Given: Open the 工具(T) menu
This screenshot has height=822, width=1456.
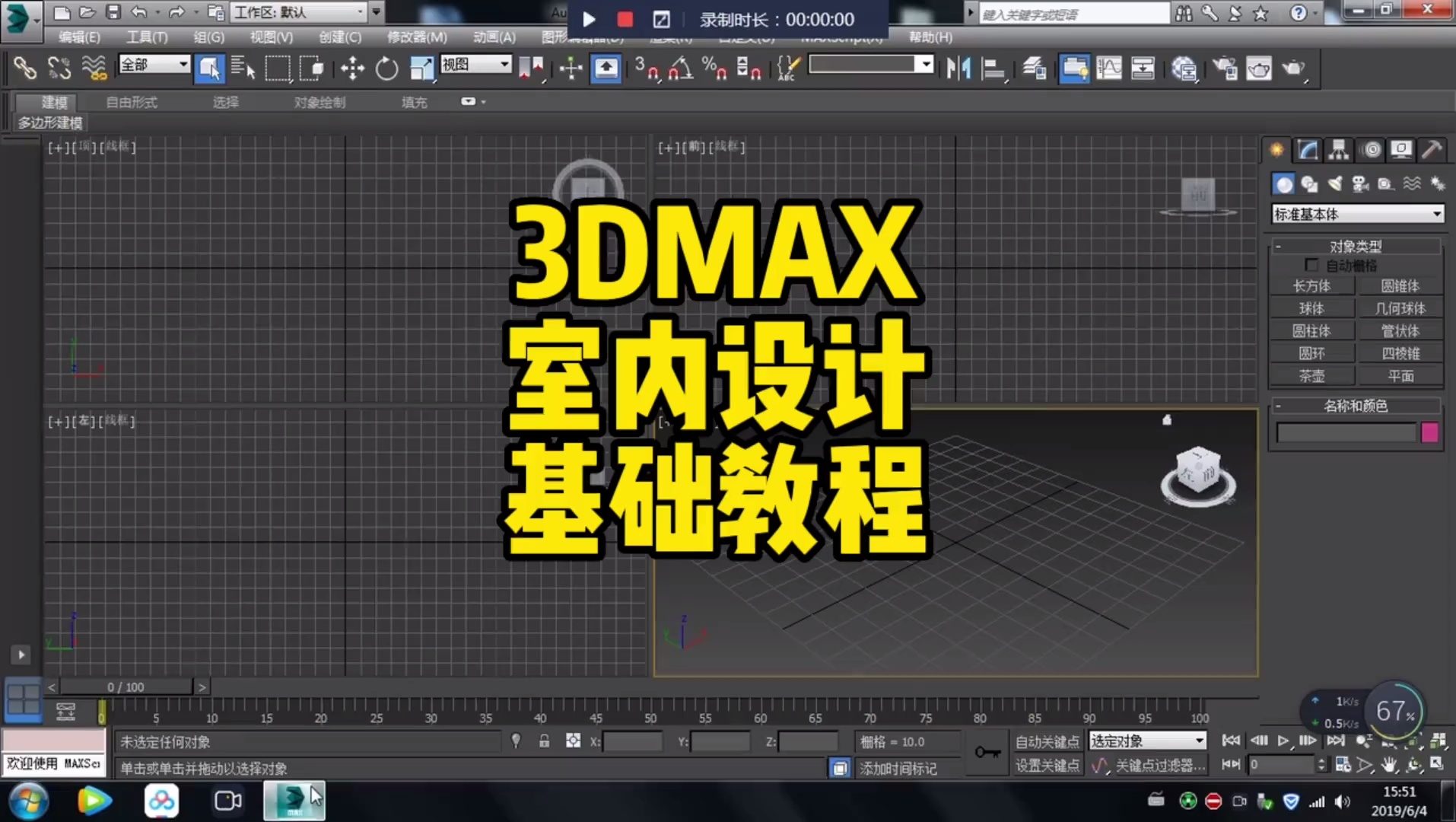Looking at the screenshot, I should (147, 37).
